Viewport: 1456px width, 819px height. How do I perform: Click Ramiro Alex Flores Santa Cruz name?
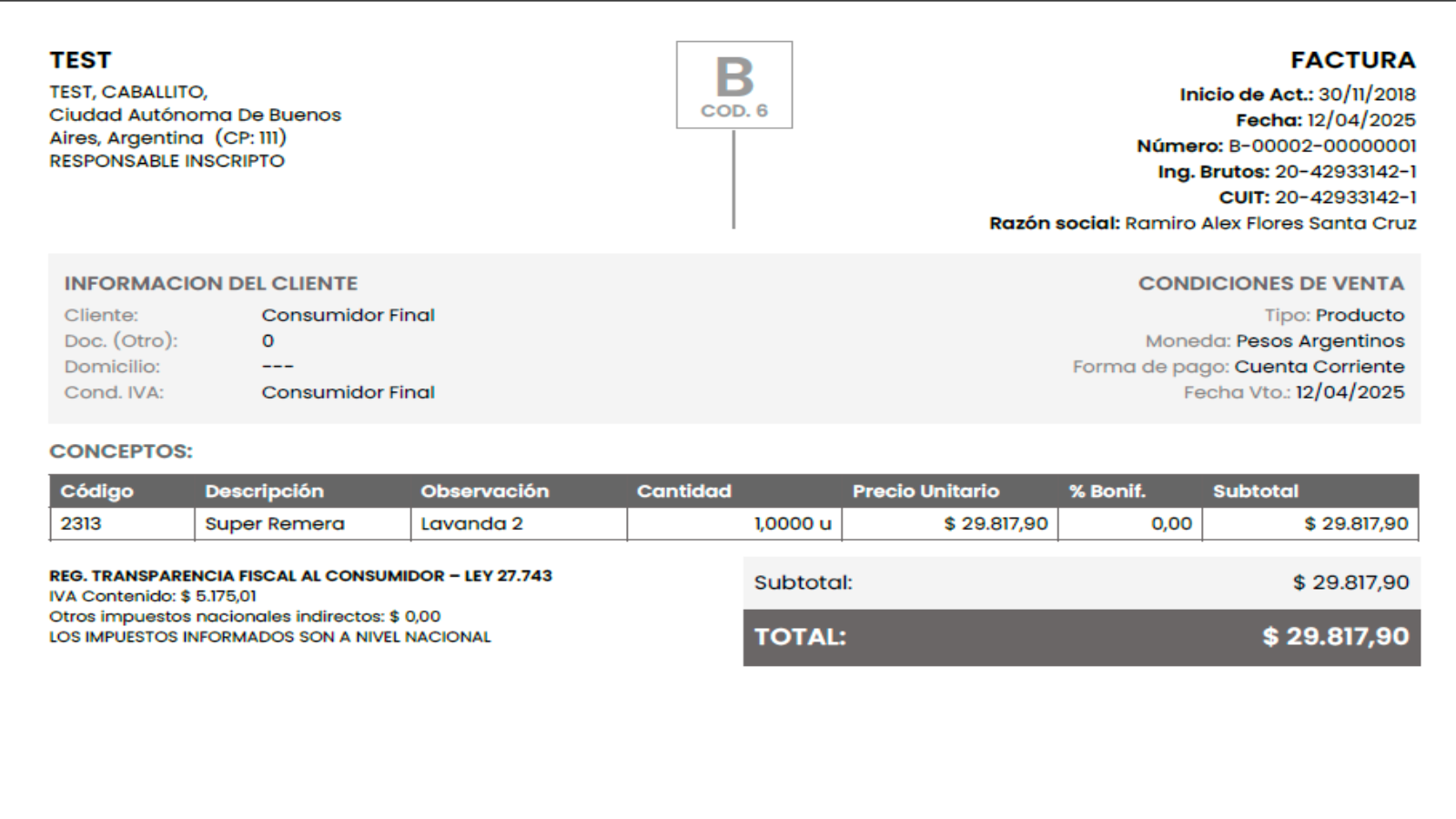1269,223
